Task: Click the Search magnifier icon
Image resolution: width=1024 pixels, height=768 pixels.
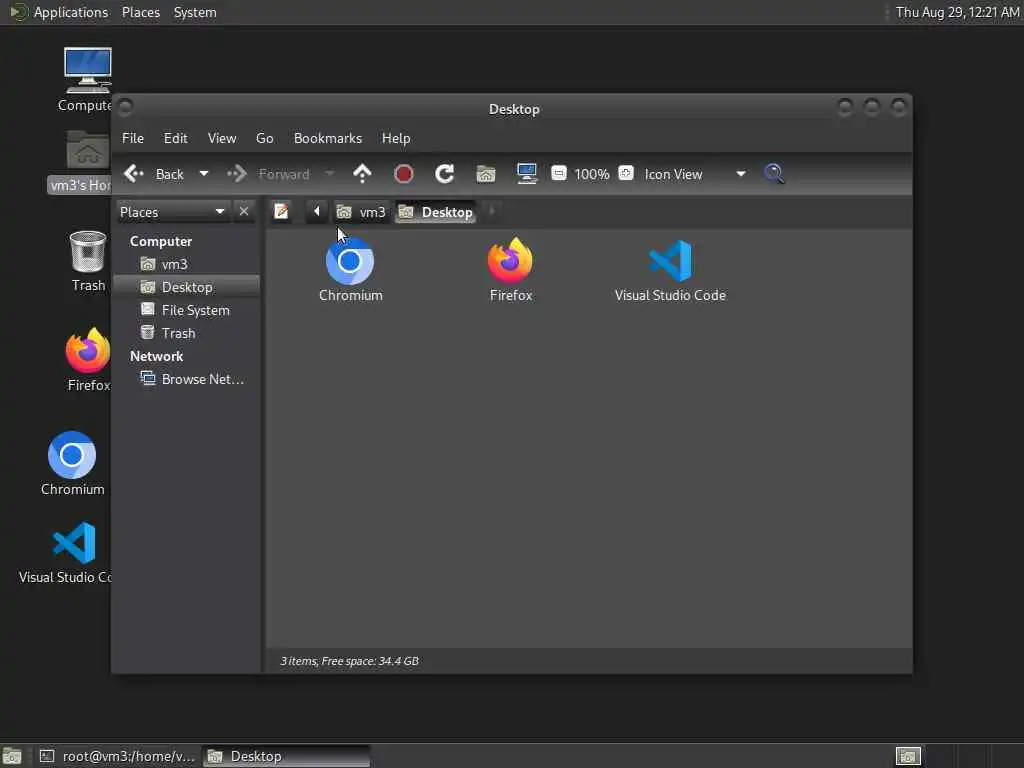Action: coord(775,174)
